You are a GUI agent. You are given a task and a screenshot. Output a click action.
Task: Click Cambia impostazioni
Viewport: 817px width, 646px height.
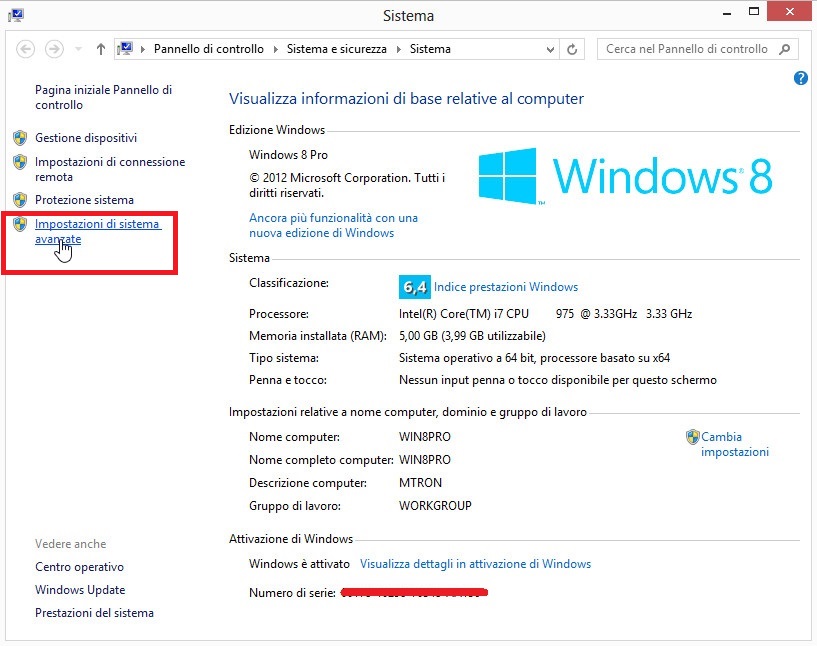735,444
